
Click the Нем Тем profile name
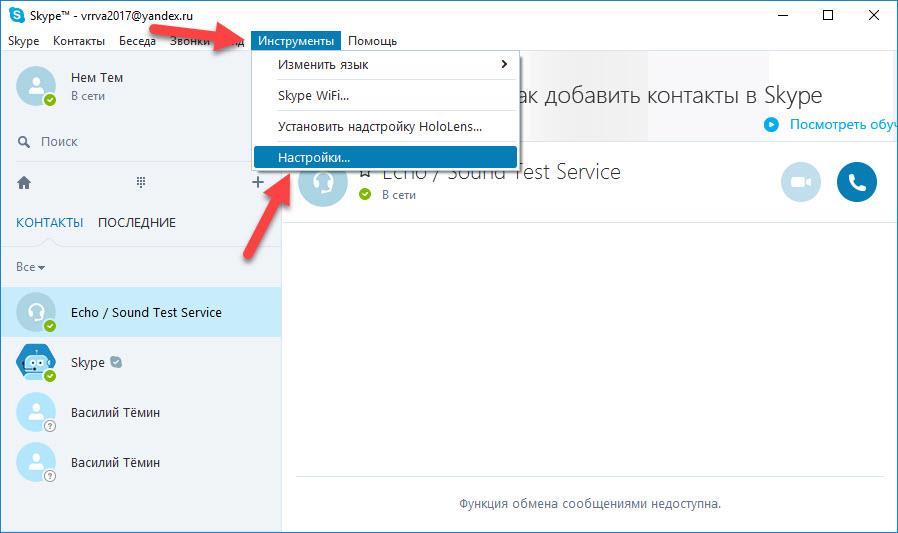pos(97,77)
